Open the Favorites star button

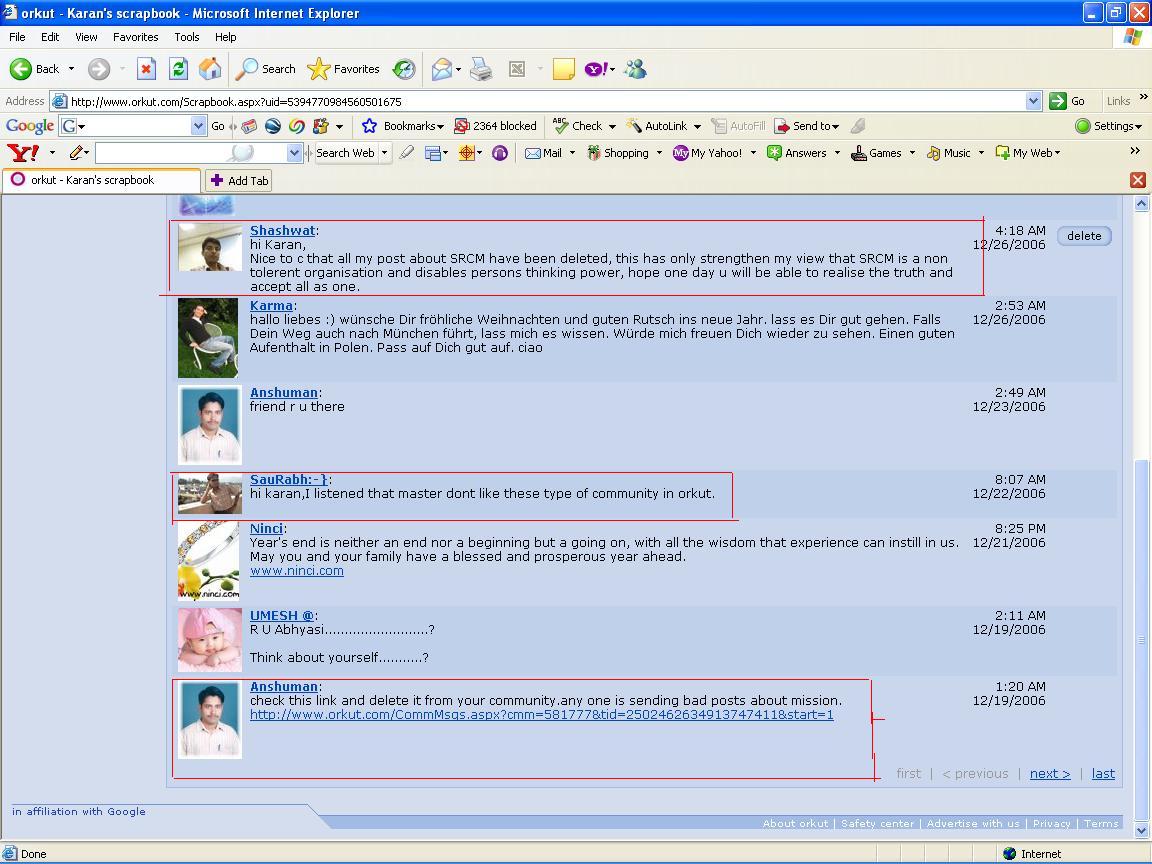(x=343, y=69)
